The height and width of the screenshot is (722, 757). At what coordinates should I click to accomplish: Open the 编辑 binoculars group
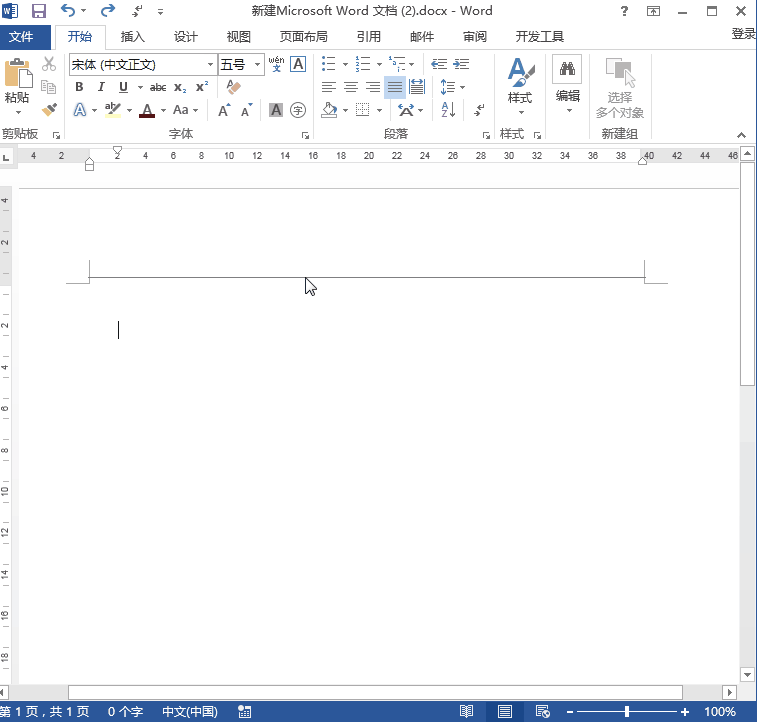coord(567,82)
